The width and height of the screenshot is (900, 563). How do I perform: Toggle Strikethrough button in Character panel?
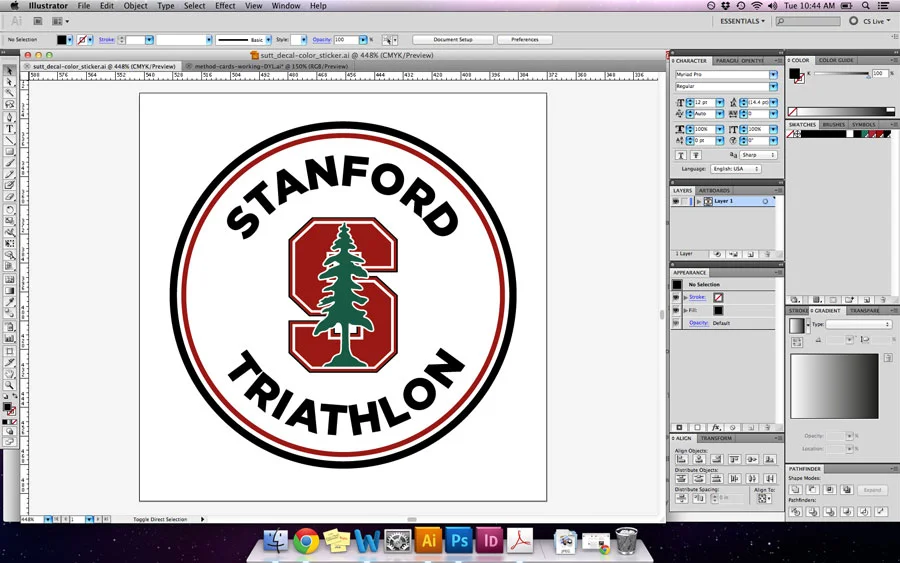pos(696,155)
